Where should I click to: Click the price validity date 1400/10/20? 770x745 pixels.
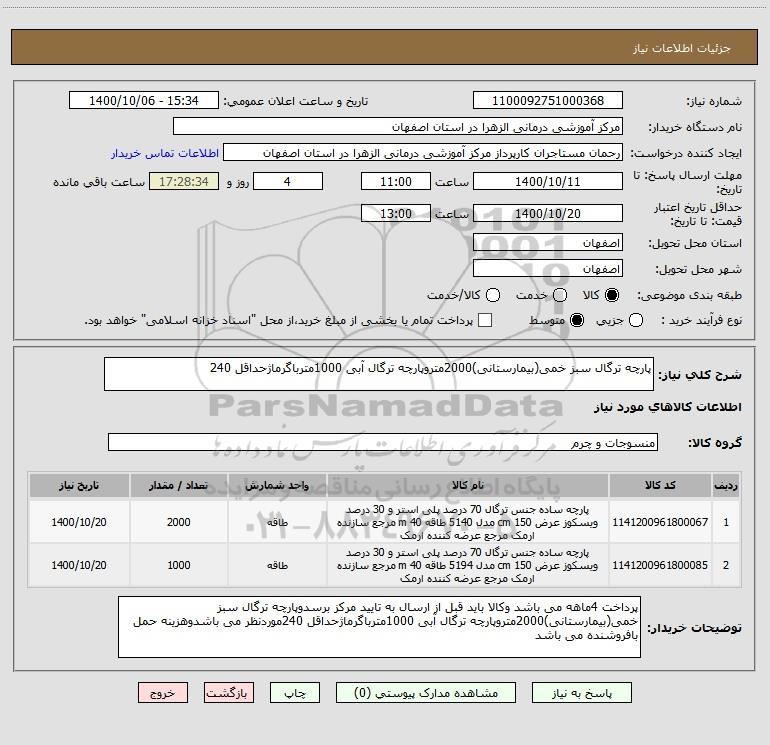tap(548, 214)
